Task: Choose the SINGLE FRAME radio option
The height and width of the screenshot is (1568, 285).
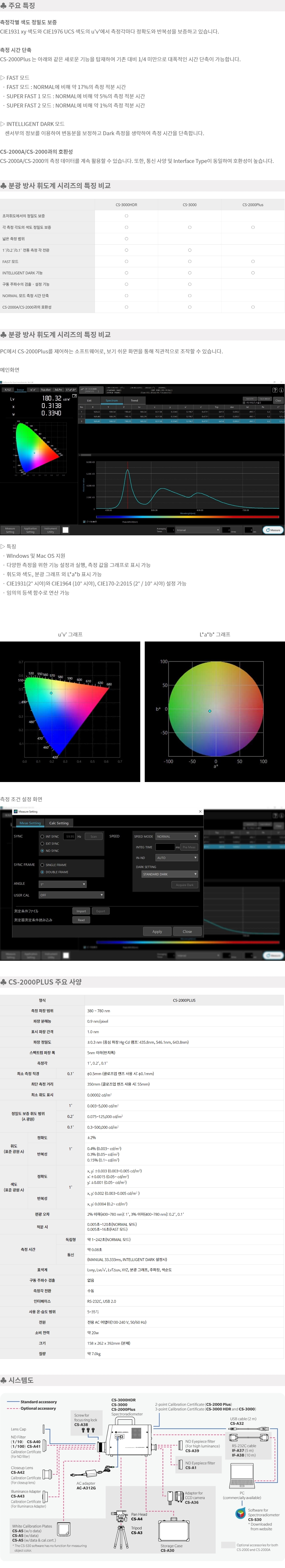Action: pyautogui.click(x=42, y=865)
